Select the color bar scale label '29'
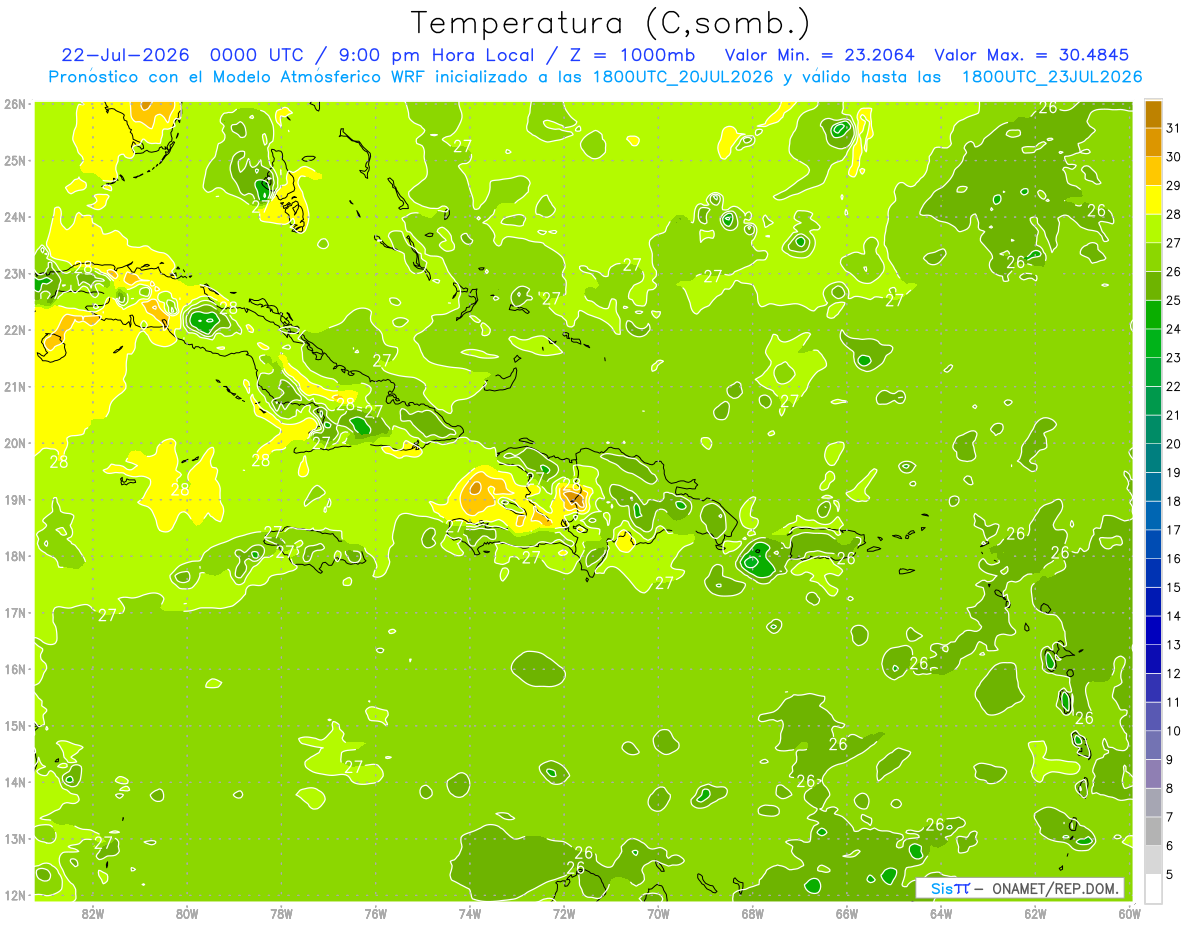1200x927 pixels. (x=1174, y=186)
